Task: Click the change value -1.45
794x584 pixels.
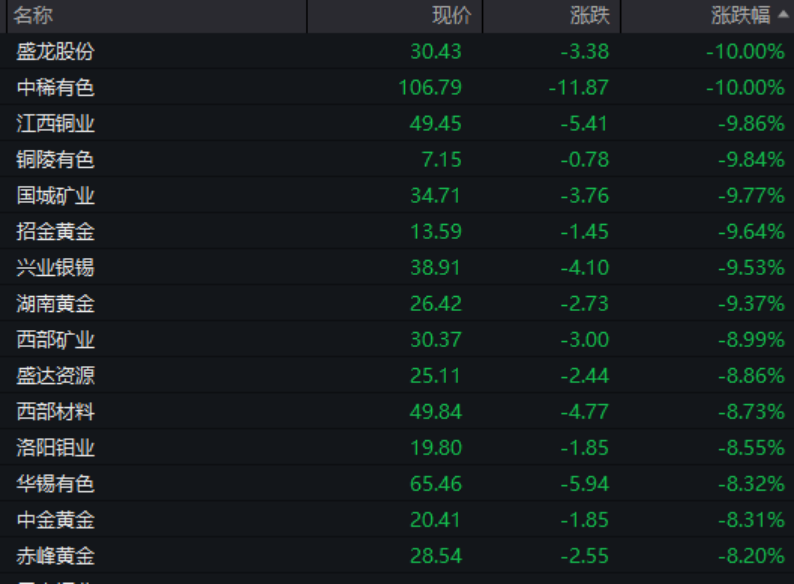Action: (584, 231)
